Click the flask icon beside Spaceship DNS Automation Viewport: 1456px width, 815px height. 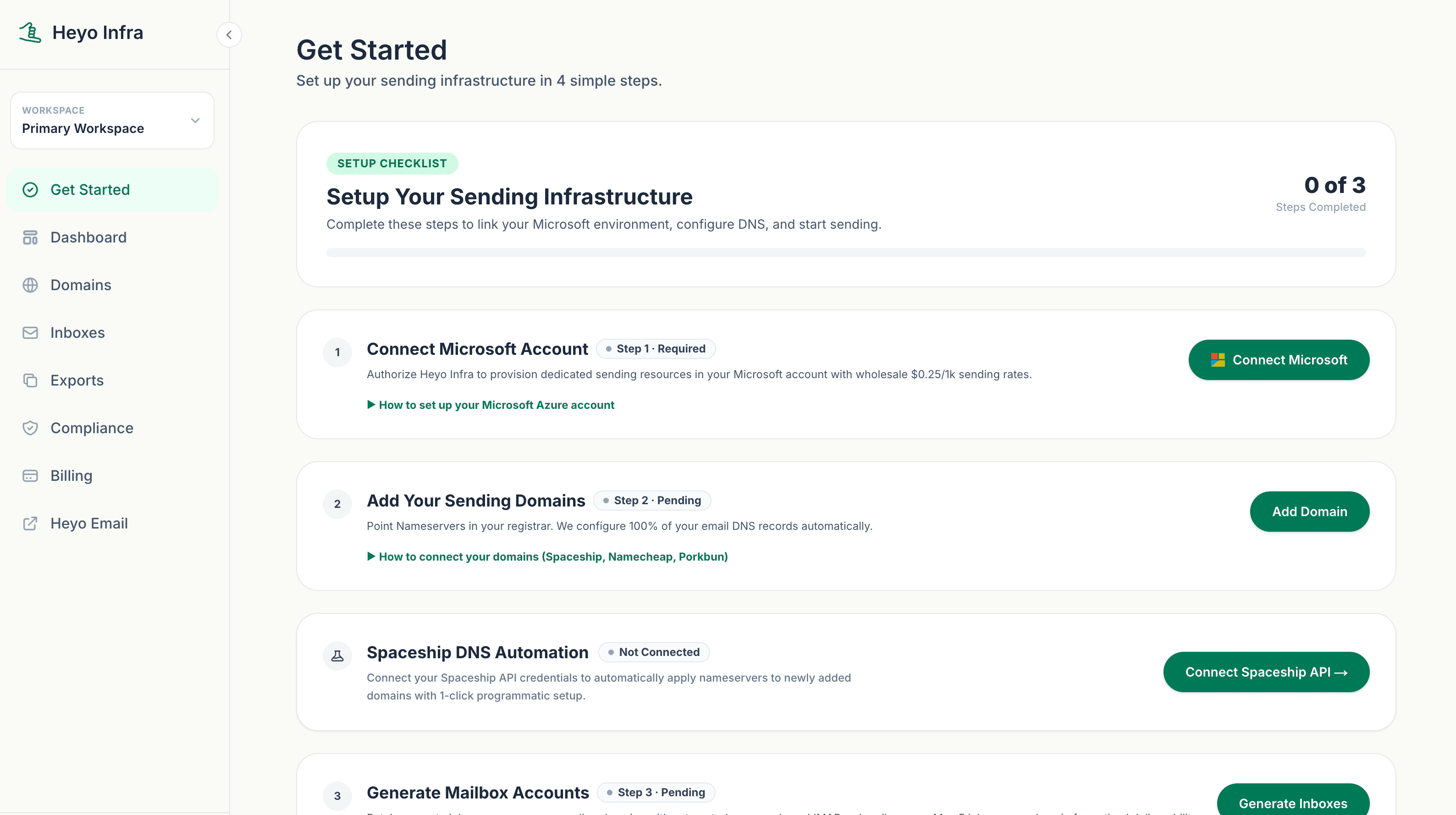[x=337, y=655]
